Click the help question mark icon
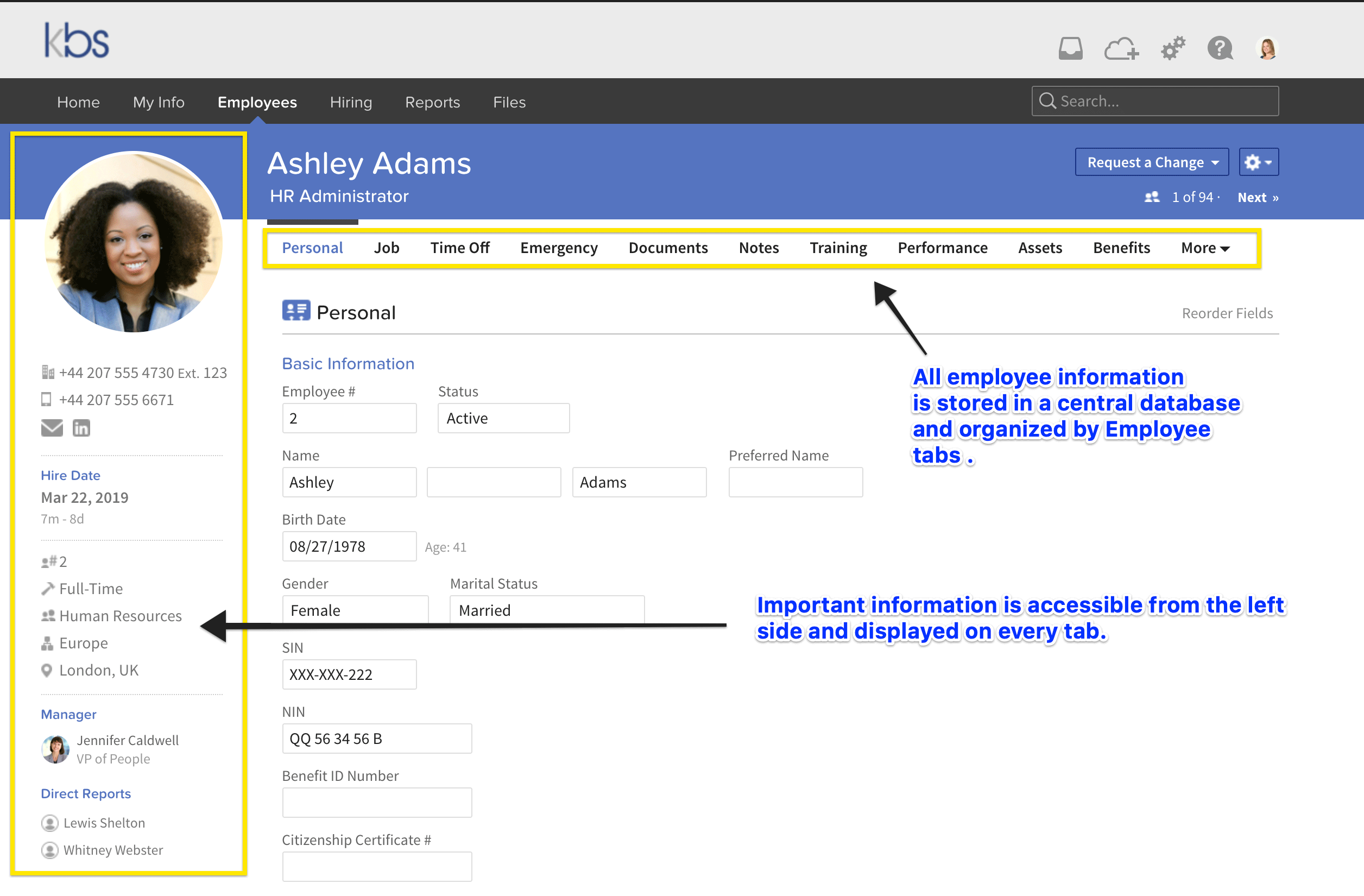Screen dimensions: 1364x896 (x=1220, y=48)
